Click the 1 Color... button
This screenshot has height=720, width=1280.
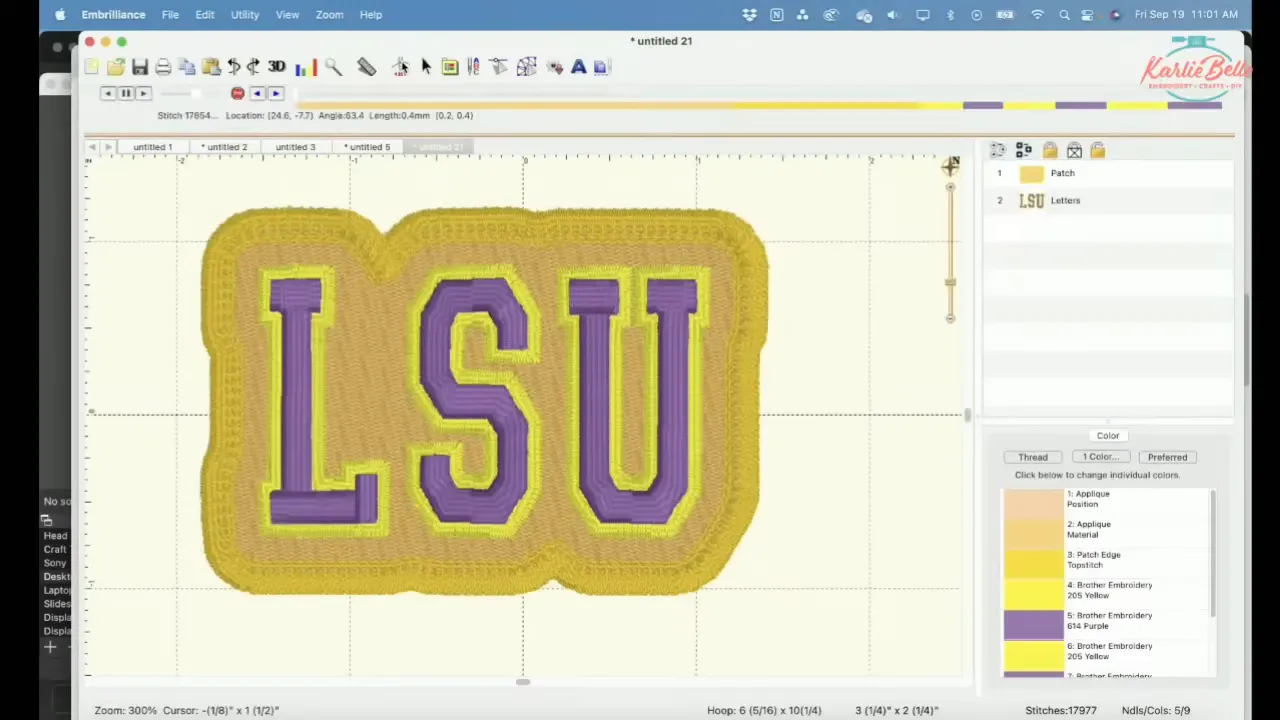[x=1100, y=457]
